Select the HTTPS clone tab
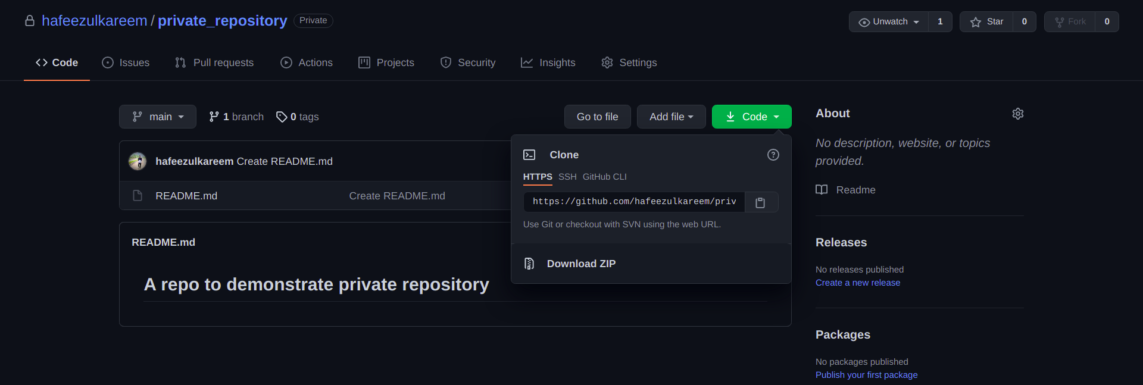The width and height of the screenshot is (1143, 385). click(538, 176)
